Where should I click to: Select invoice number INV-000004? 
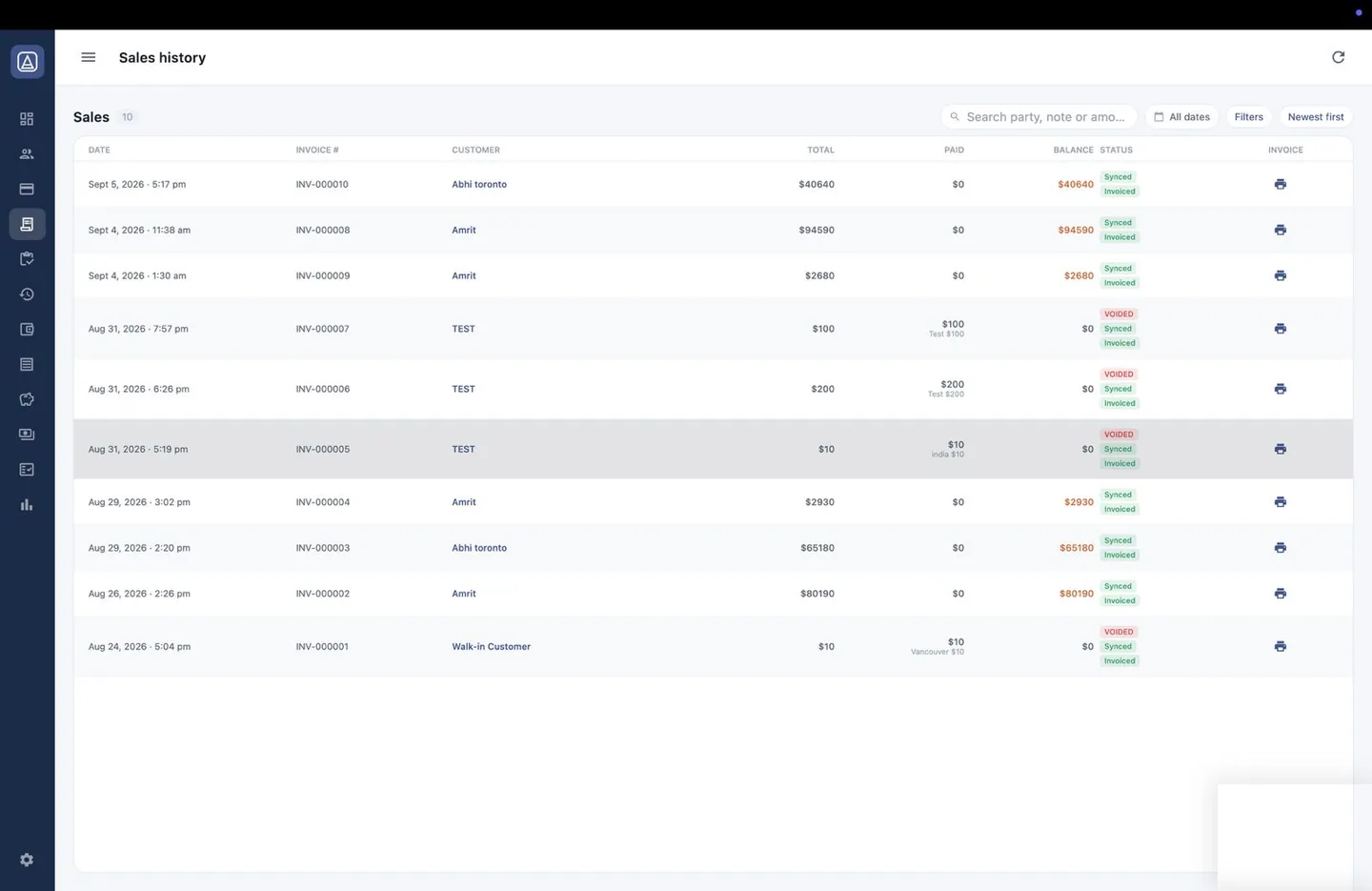(323, 502)
